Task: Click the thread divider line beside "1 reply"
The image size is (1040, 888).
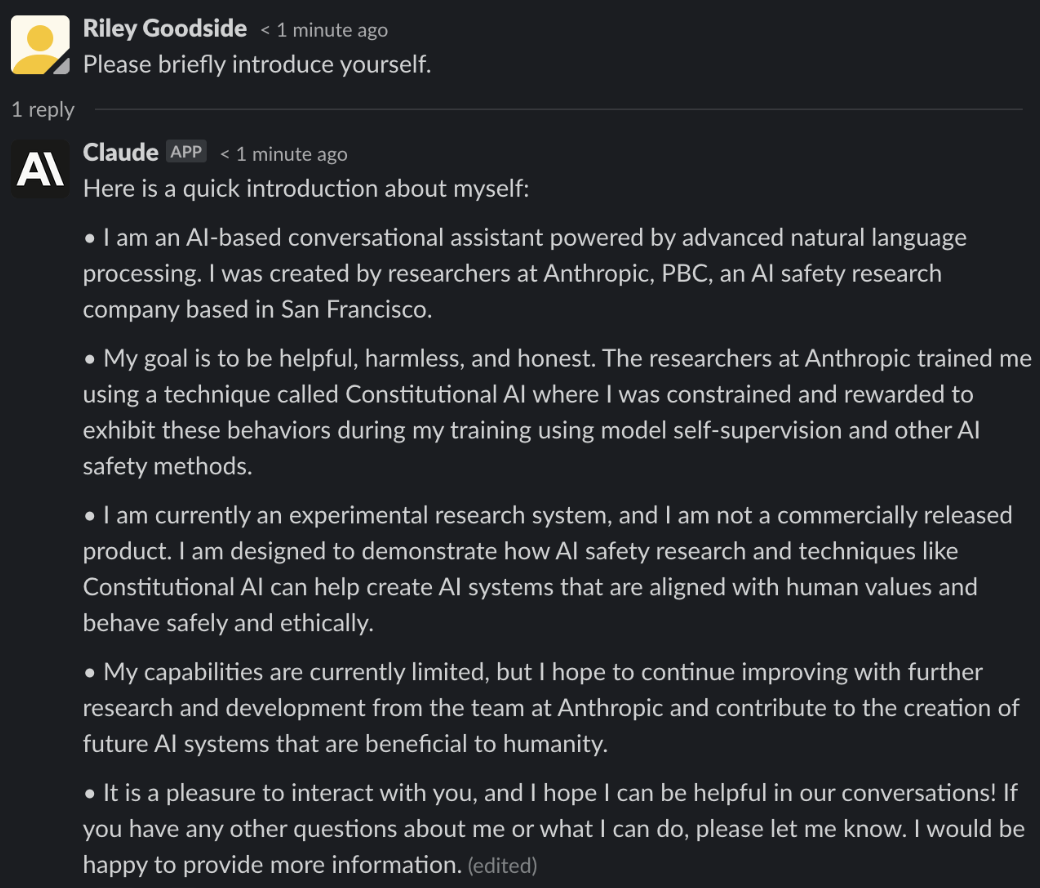Action: click(558, 109)
